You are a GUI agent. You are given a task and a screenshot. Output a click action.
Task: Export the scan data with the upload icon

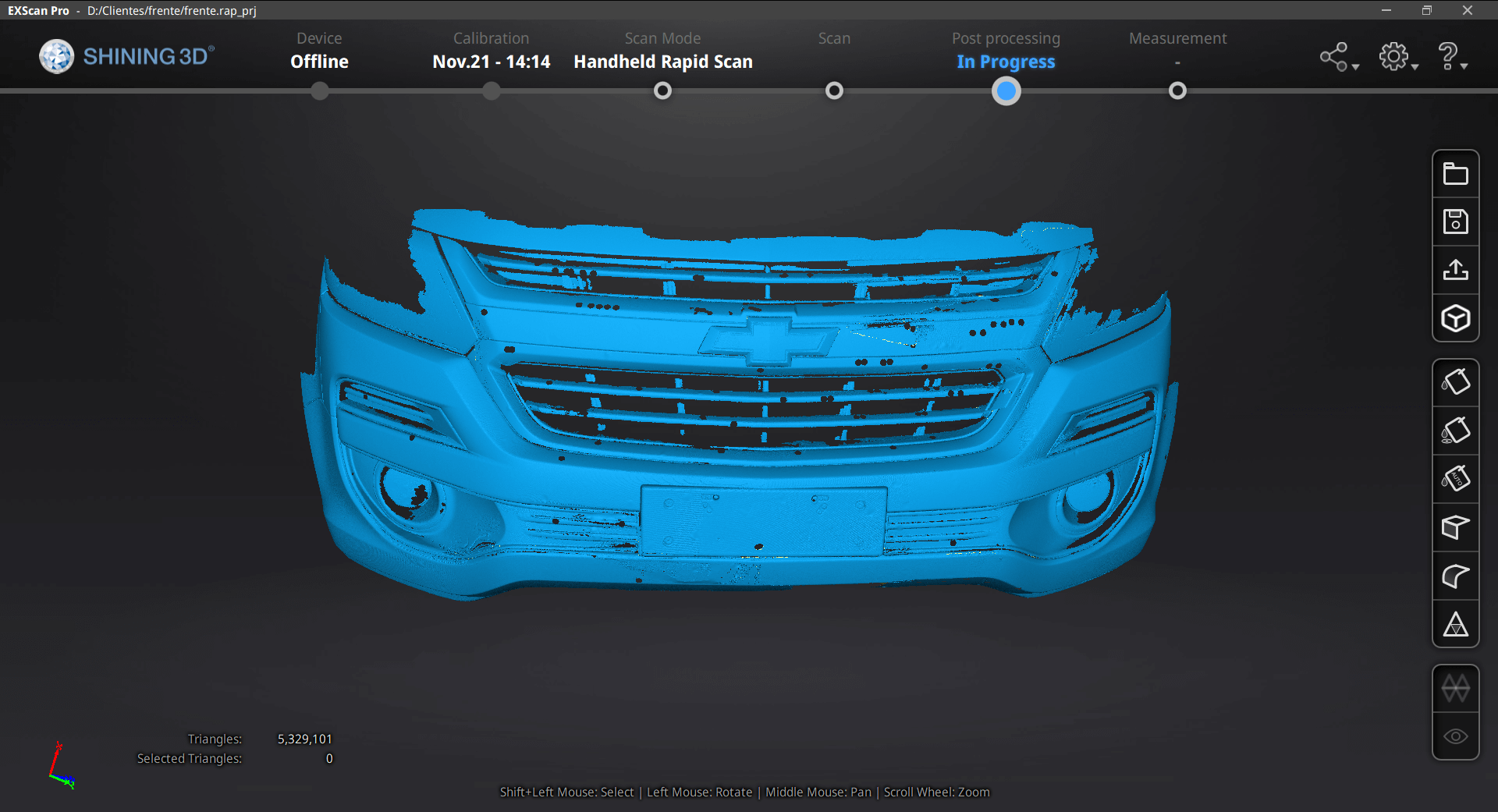click(x=1455, y=270)
